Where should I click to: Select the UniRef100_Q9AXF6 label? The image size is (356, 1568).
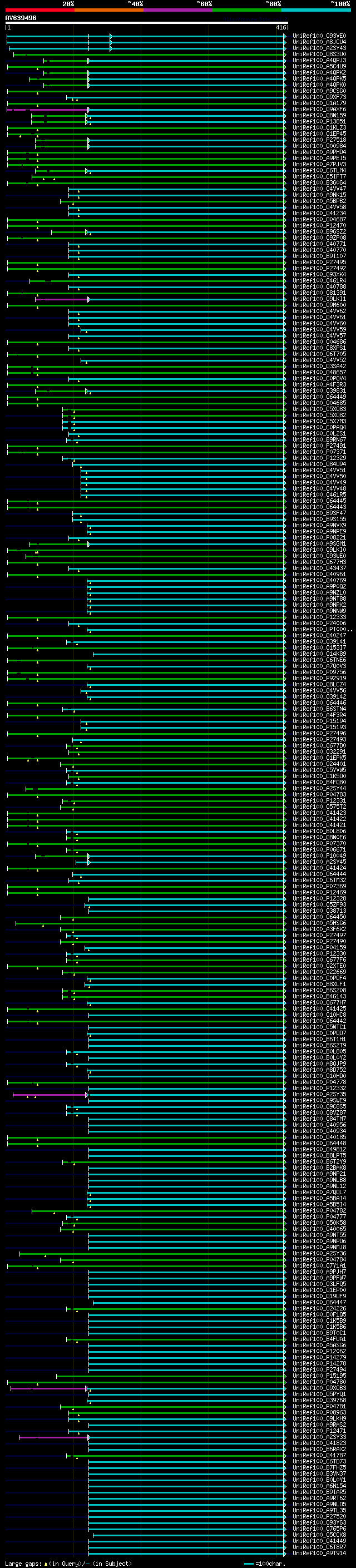point(319,110)
